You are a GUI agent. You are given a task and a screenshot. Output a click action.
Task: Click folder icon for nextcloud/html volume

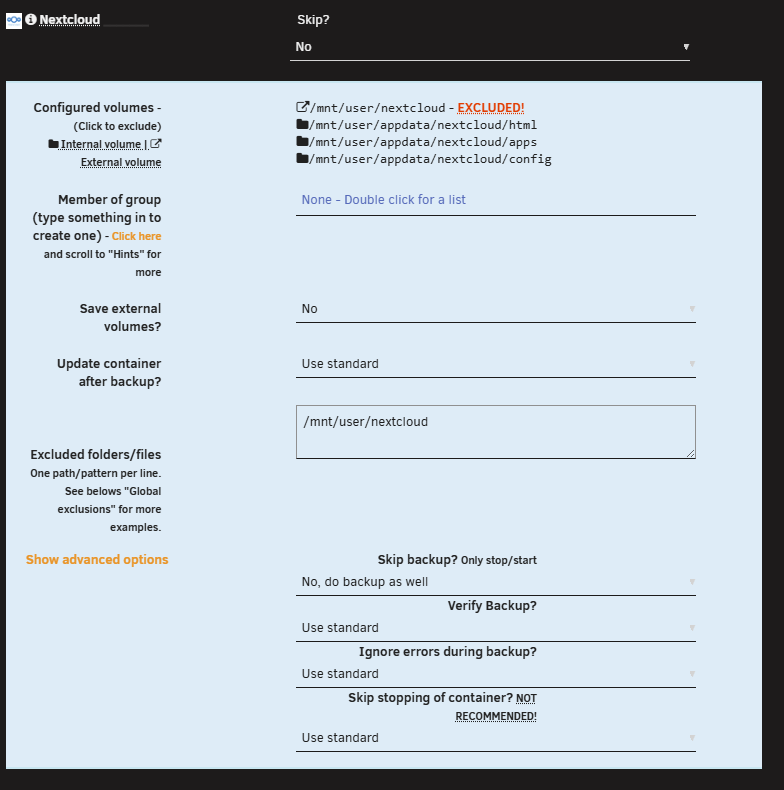(x=302, y=125)
